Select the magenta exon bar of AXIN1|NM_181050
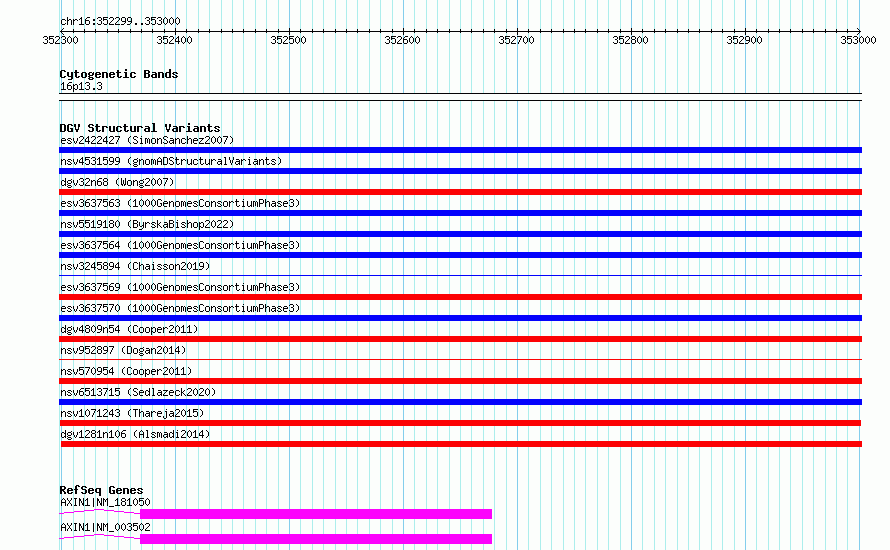 tap(316, 514)
